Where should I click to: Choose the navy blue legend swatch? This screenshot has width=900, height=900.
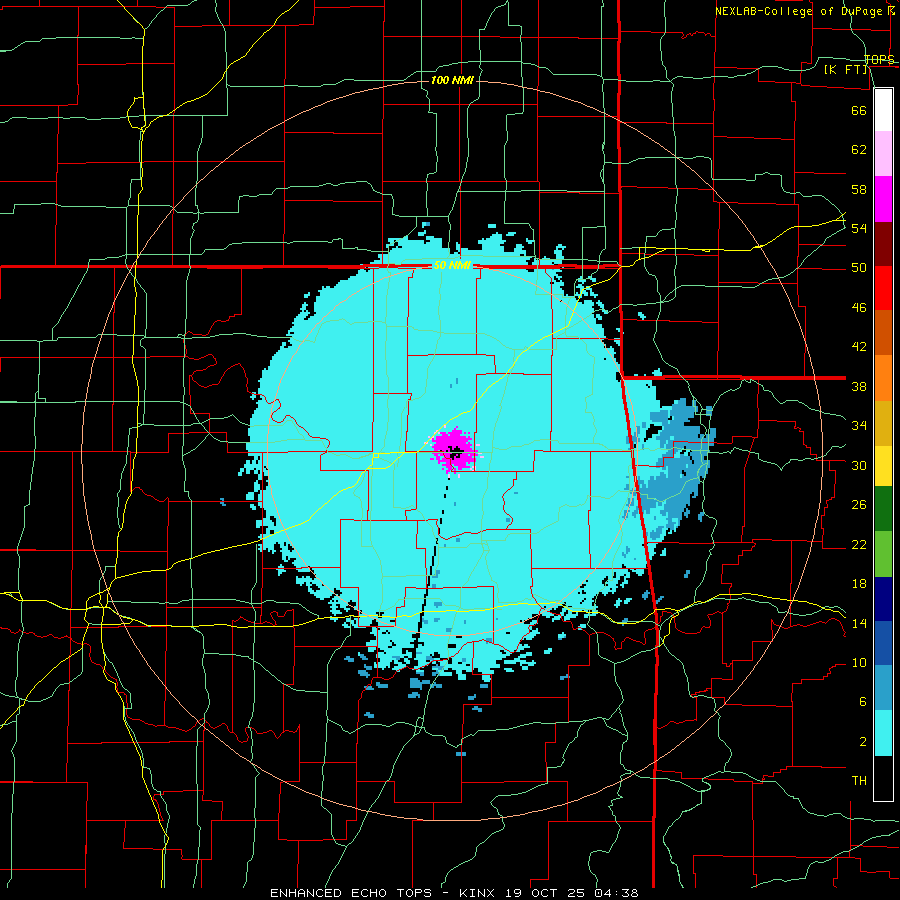tap(883, 599)
